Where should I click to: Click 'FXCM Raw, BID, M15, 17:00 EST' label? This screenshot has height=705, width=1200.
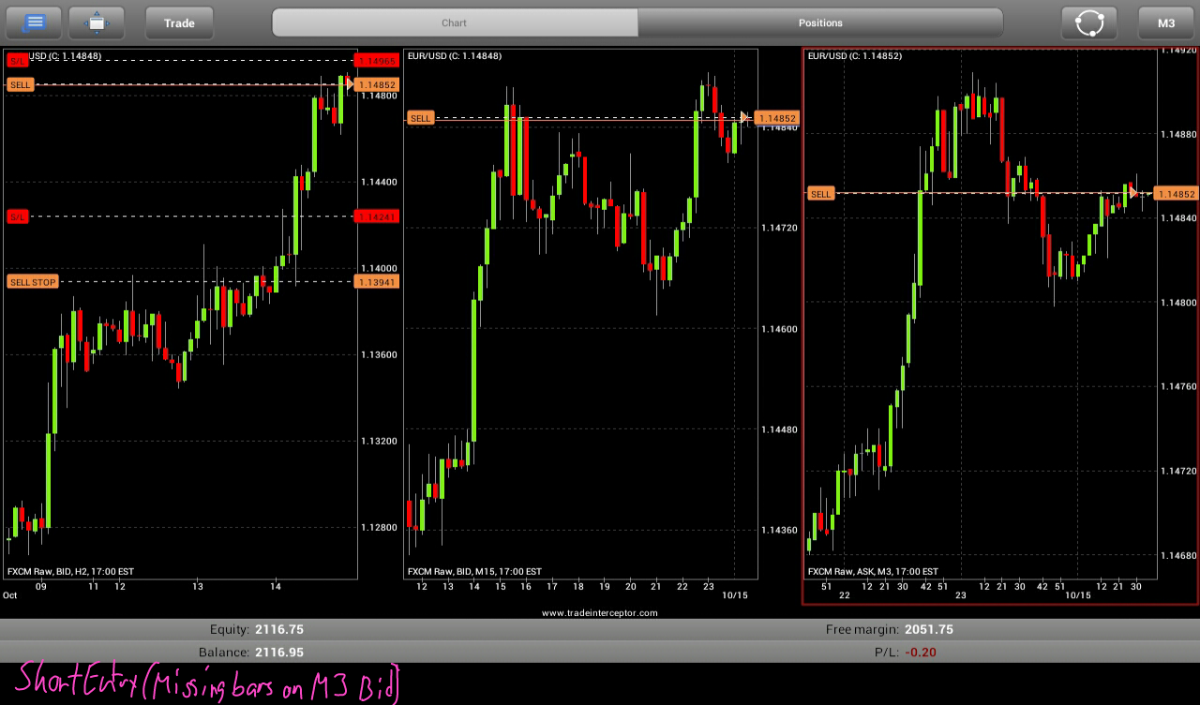[474, 571]
